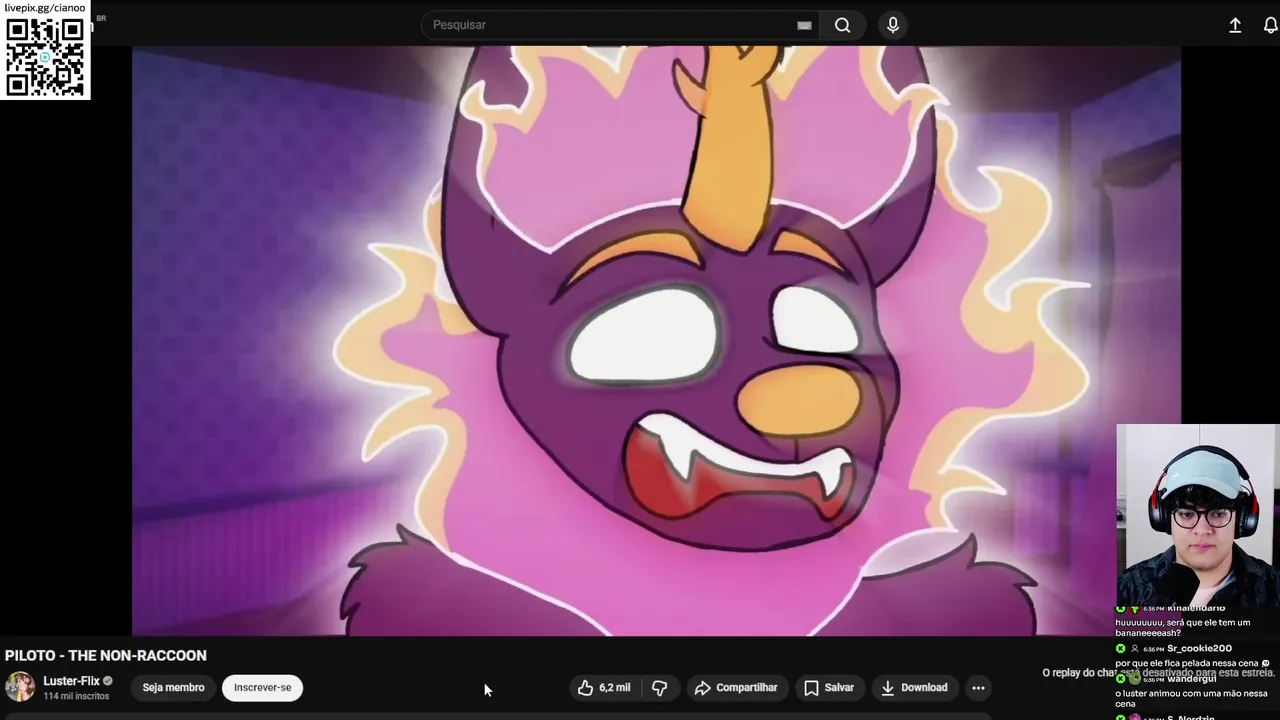Click the green badge beside wandergui
The height and width of the screenshot is (720, 1280).
(1120, 679)
